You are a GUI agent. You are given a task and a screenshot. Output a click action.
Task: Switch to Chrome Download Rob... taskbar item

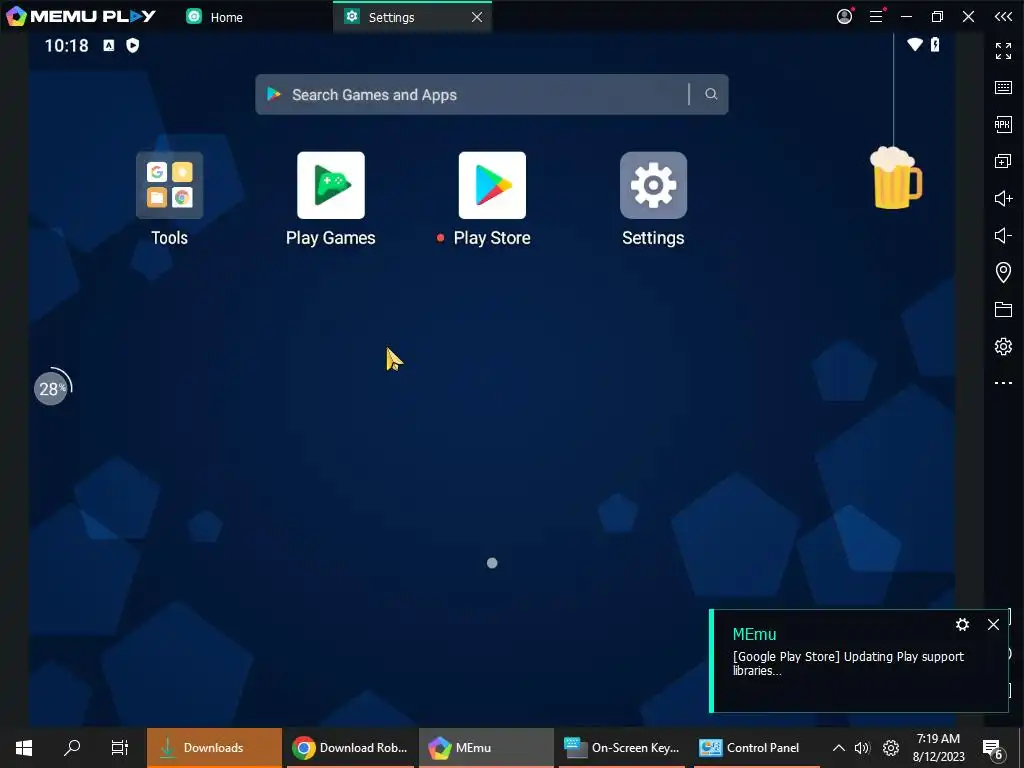[x=350, y=748]
